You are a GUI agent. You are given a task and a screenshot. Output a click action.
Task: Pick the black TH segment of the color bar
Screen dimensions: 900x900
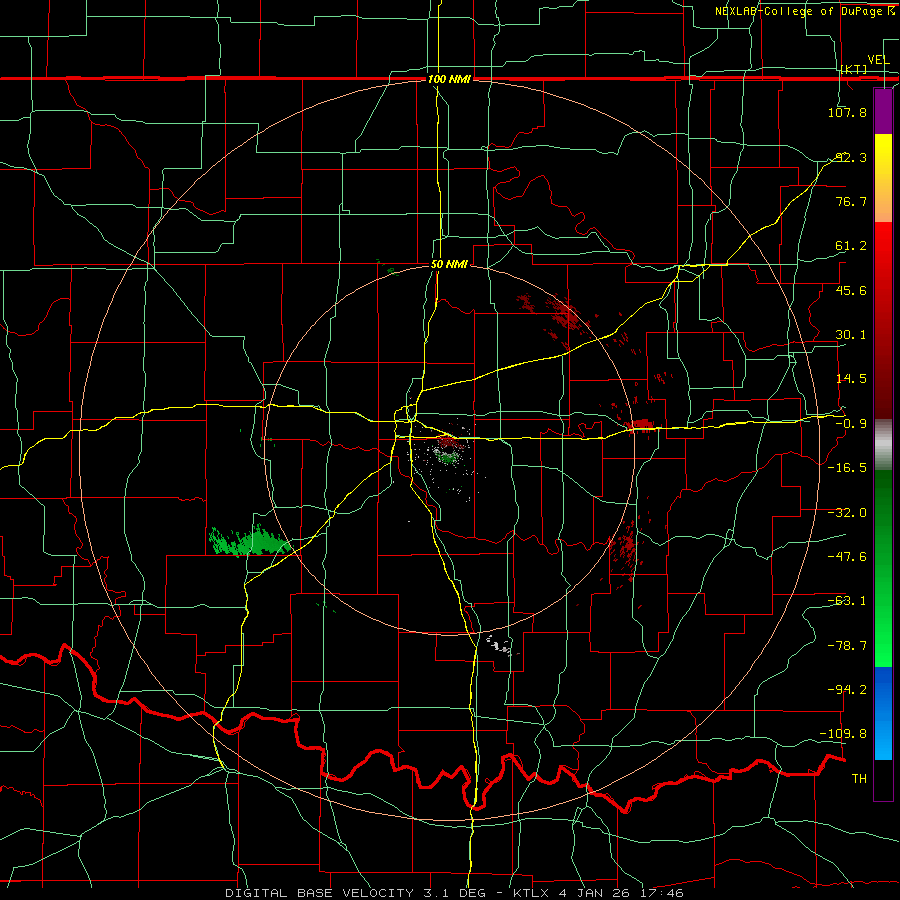(883, 780)
